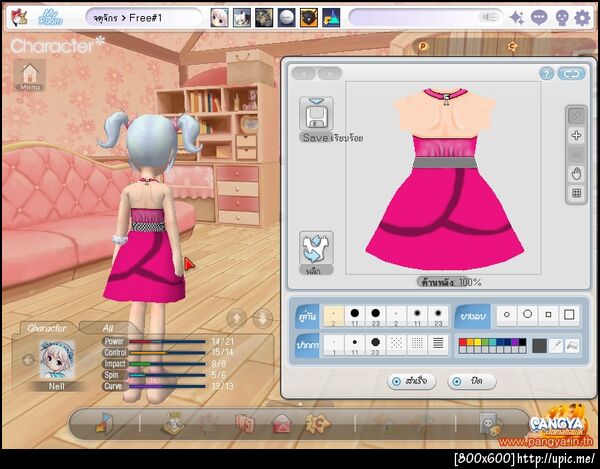Click the skull face icon in top bar
Viewport: 600px width, 469px height.
[561, 18]
